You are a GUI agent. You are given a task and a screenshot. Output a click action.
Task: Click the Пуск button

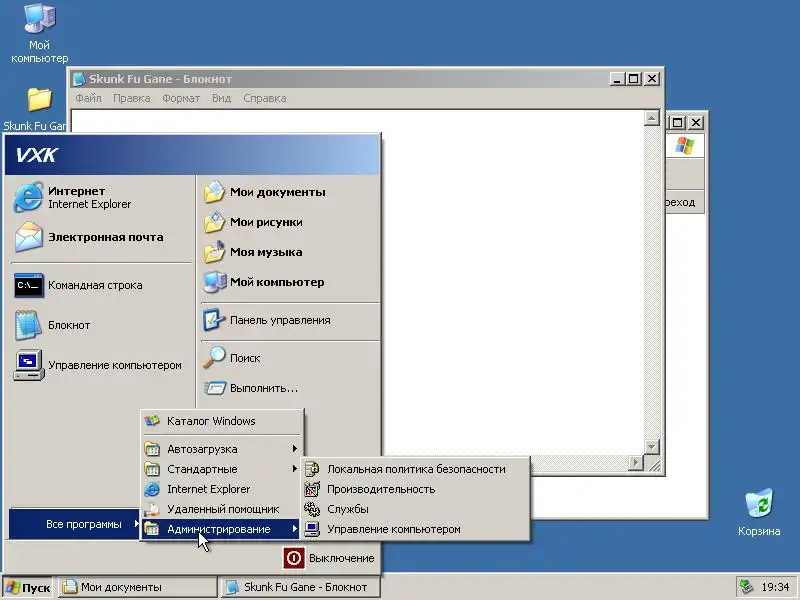pos(28,587)
